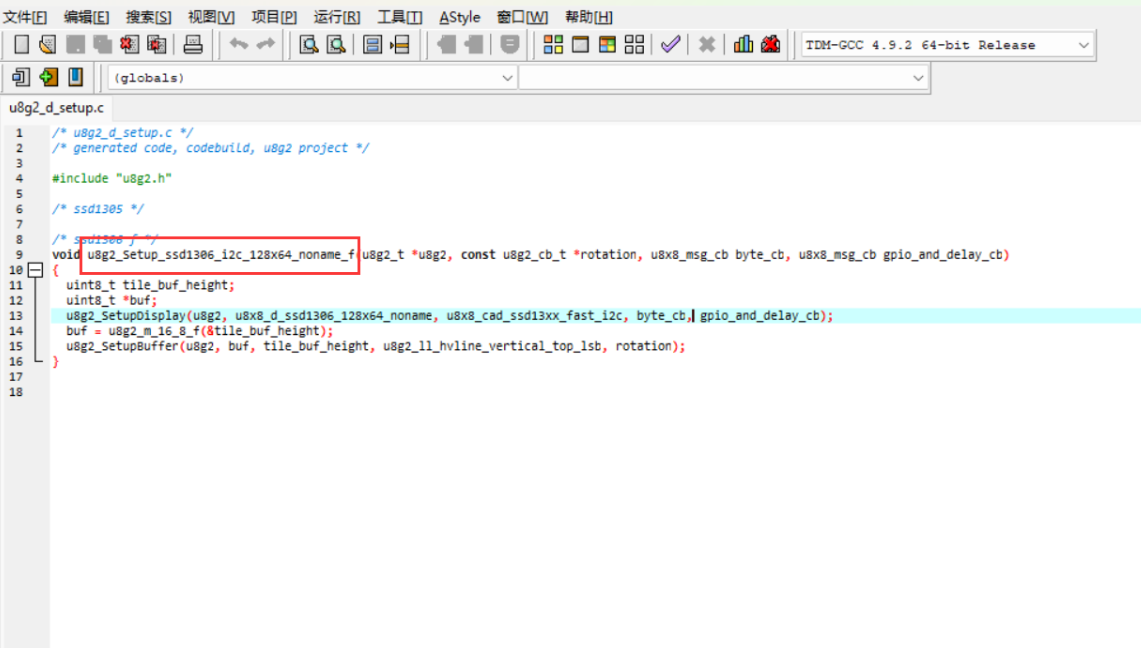
Task: Open Replace with second magnifier icon
Action: coord(336,44)
